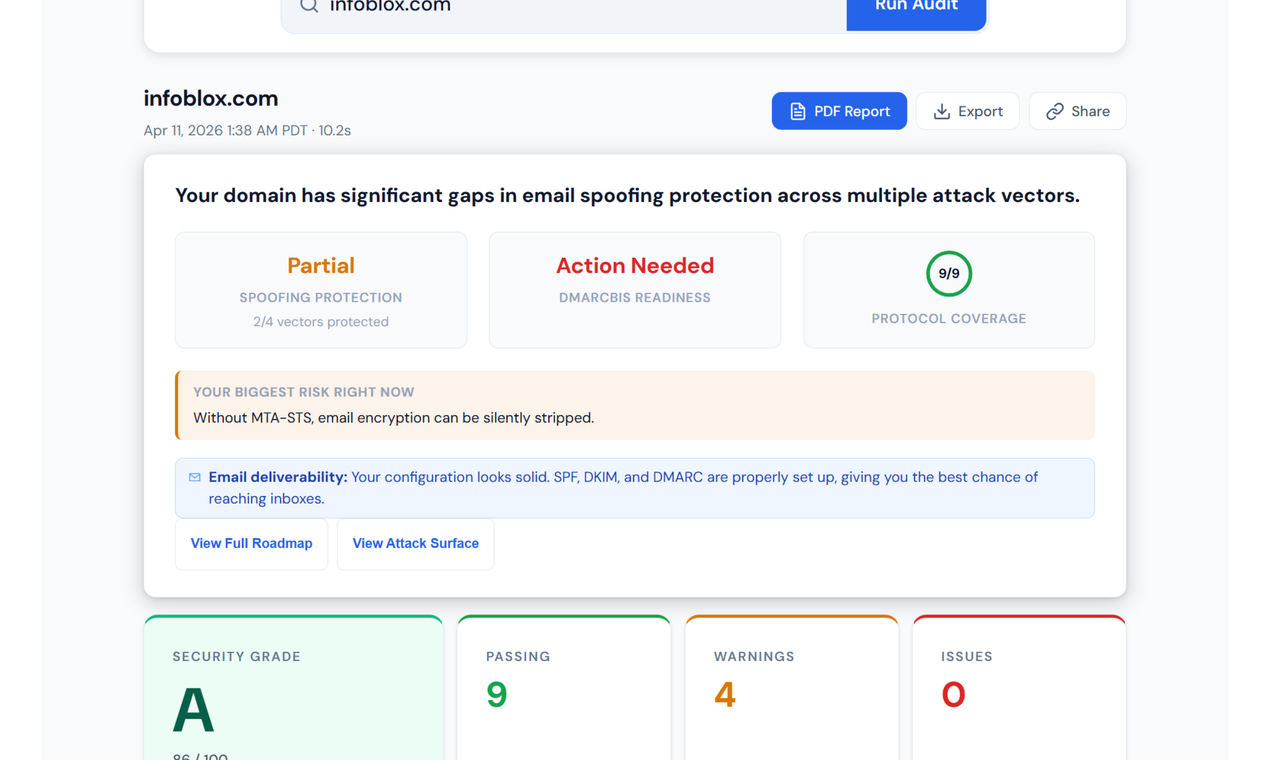The image size is (1270, 760).
Task: Click the download arrow icon in Export
Action: pyautogui.click(x=941, y=111)
